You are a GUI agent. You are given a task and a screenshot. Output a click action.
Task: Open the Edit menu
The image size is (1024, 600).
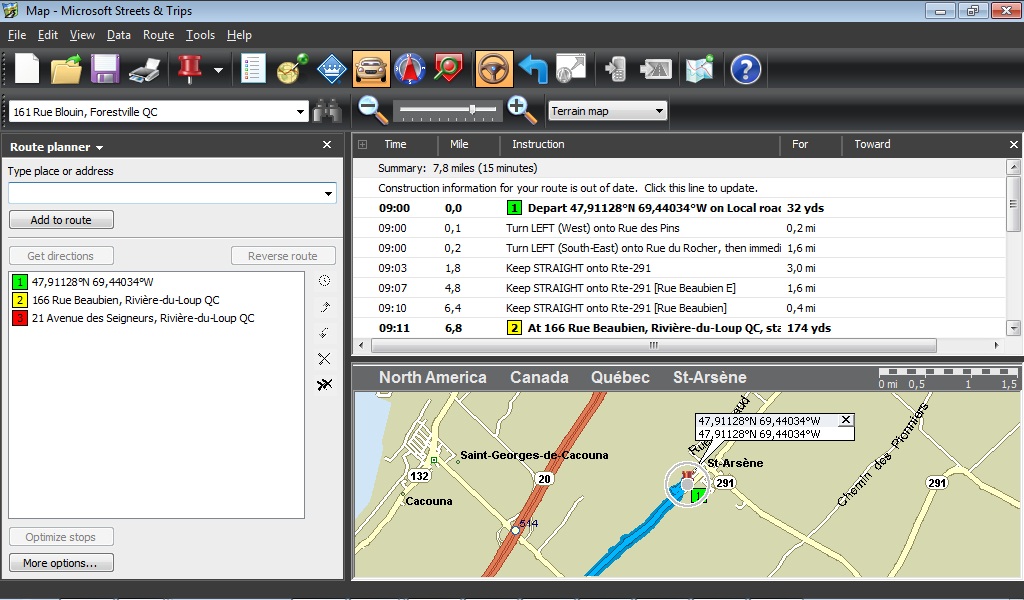[48, 35]
